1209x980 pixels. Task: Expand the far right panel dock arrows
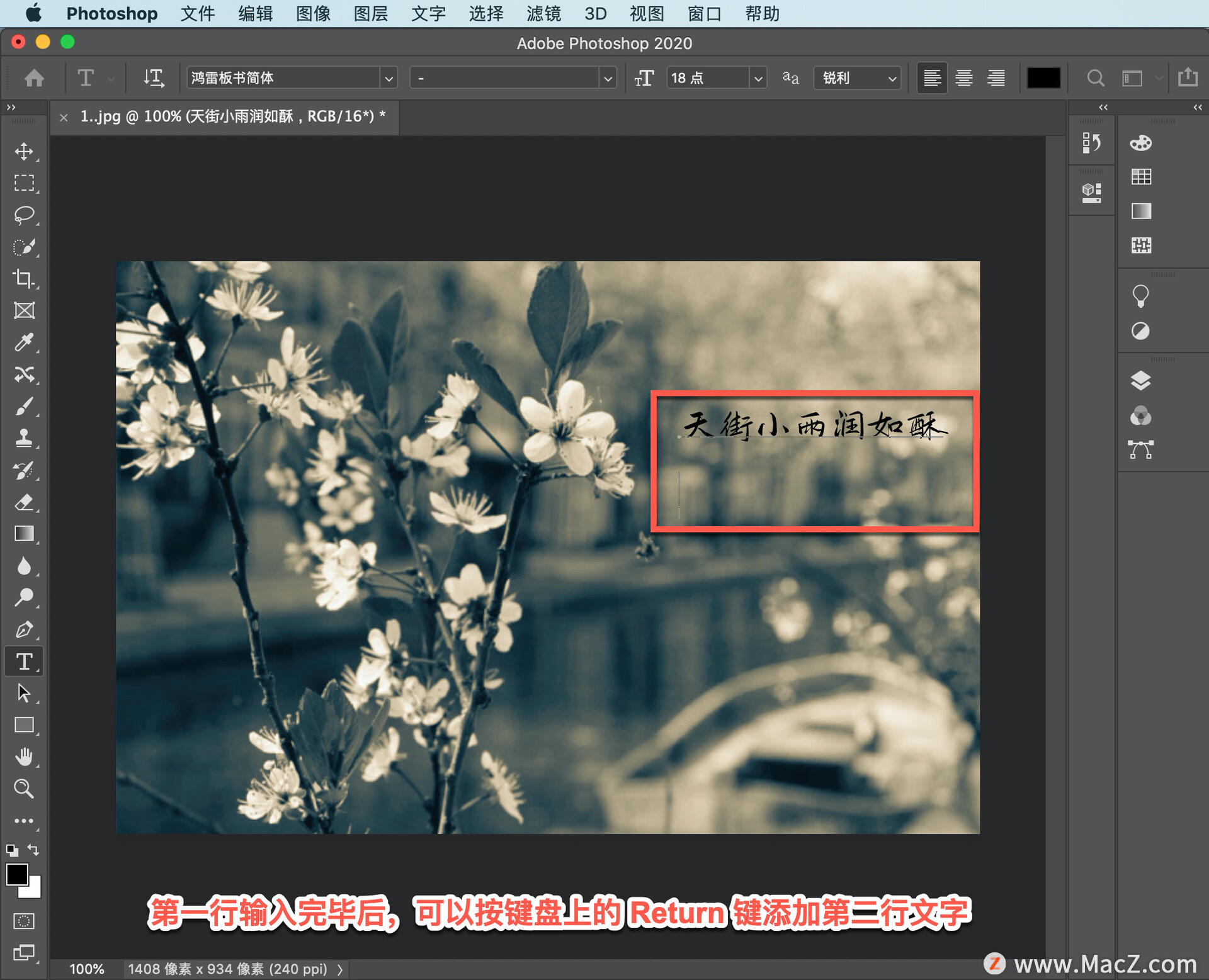(1197, 108)
